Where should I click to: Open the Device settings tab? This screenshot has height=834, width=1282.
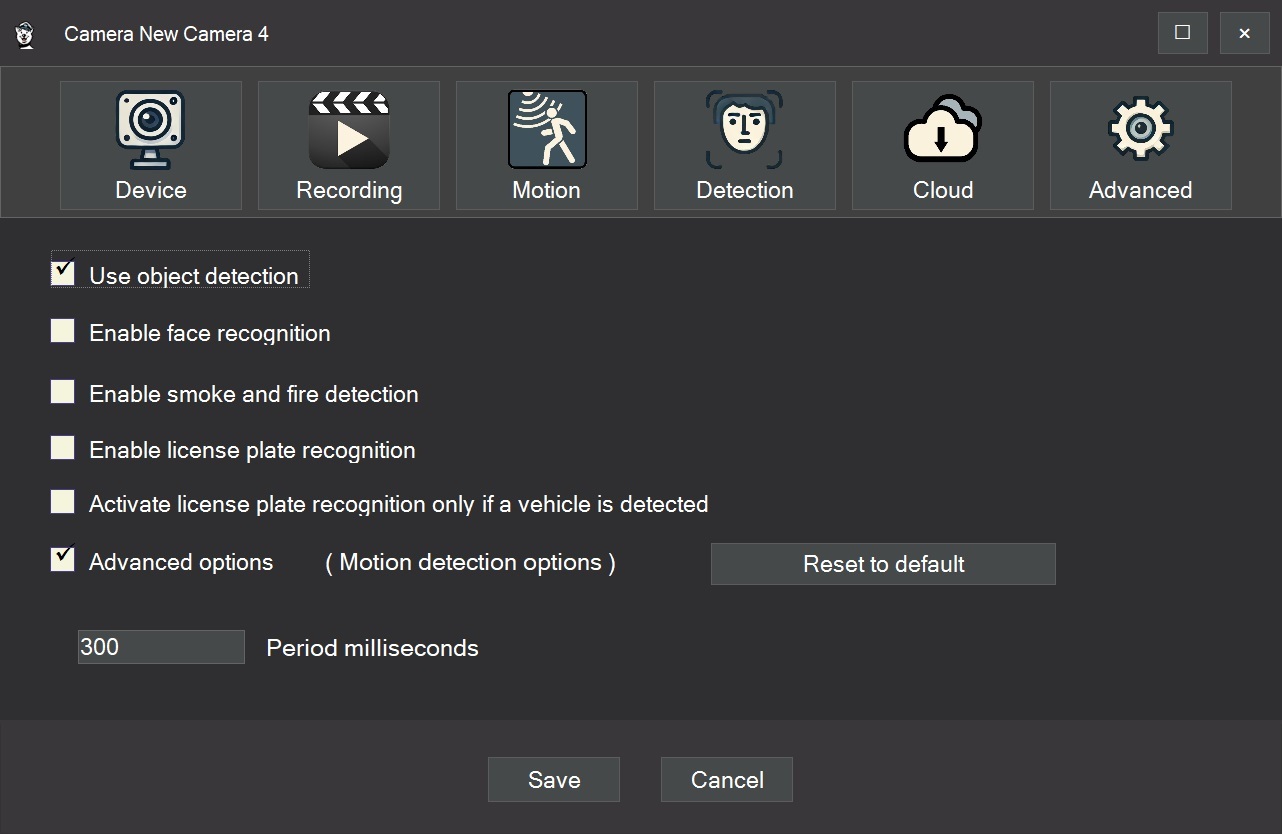click(x=151, y=145)
